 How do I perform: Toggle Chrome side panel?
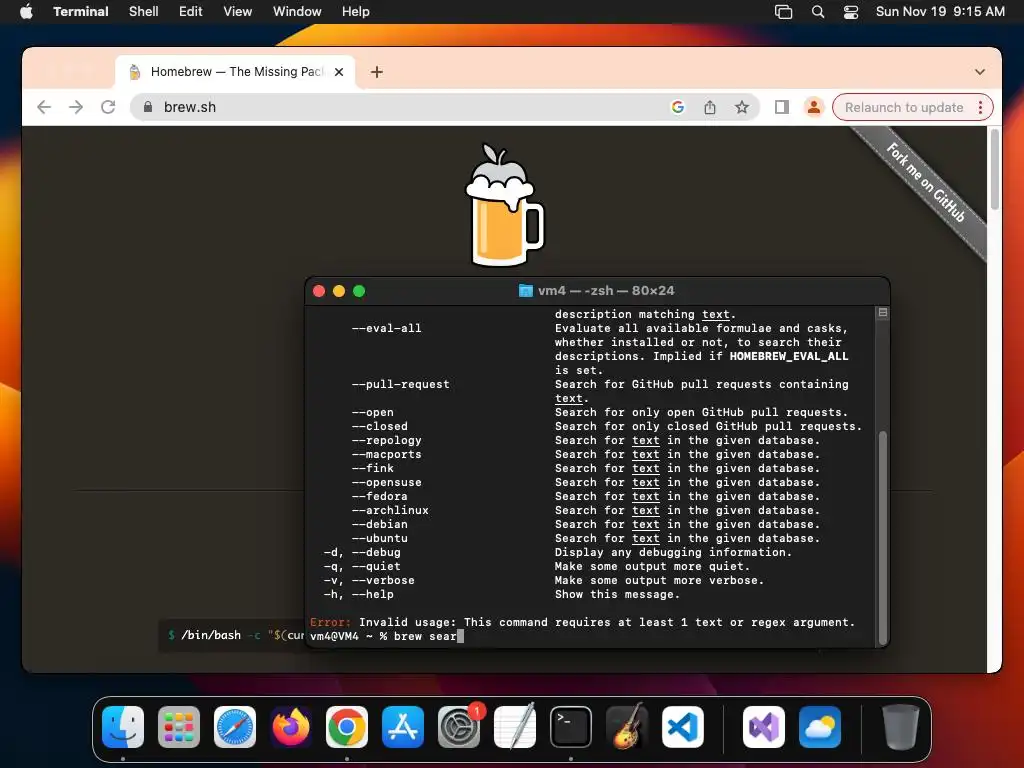(x=782, y=107)
